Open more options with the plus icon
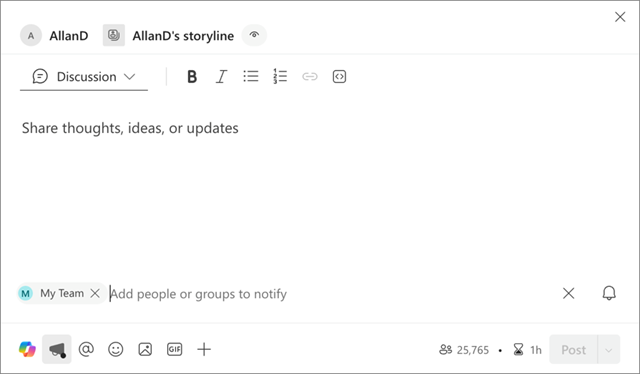This screenshot has height=374, width=640. pyautogui.click(x=204, y=350)
